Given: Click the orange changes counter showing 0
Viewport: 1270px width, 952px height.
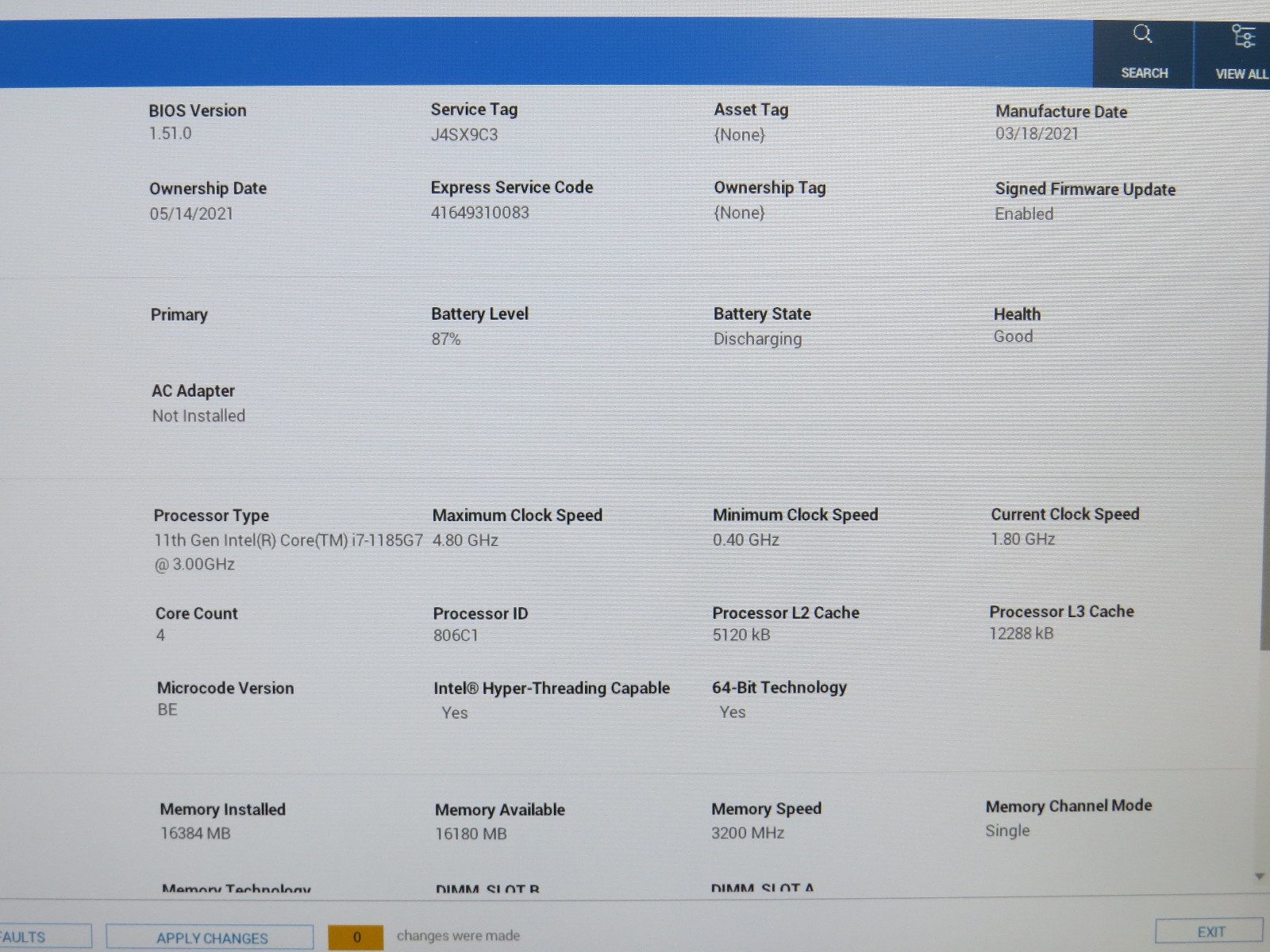Looking at the screenshot, I should 356,937.
